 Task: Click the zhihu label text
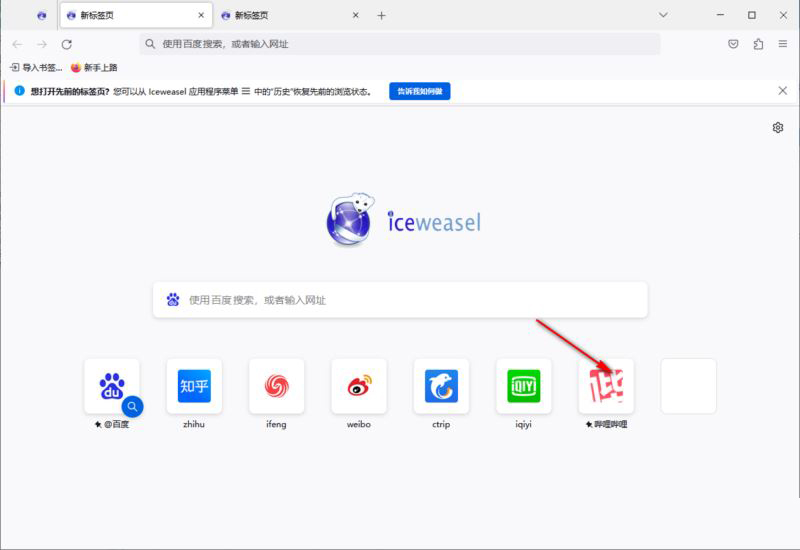pyautogui.click(x=194, y=424)
